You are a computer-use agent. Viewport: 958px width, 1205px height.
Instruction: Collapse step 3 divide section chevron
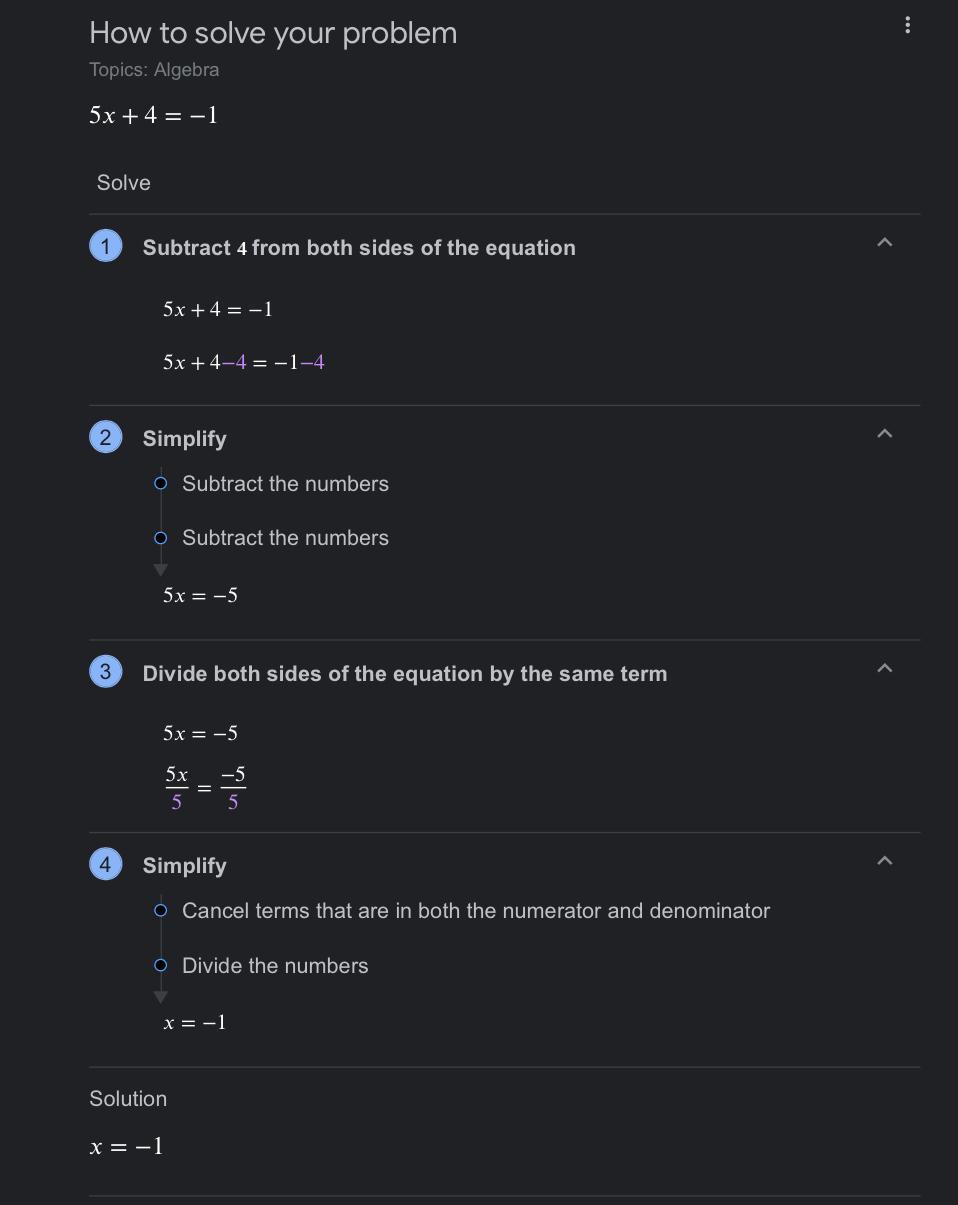tap(884, 668)
